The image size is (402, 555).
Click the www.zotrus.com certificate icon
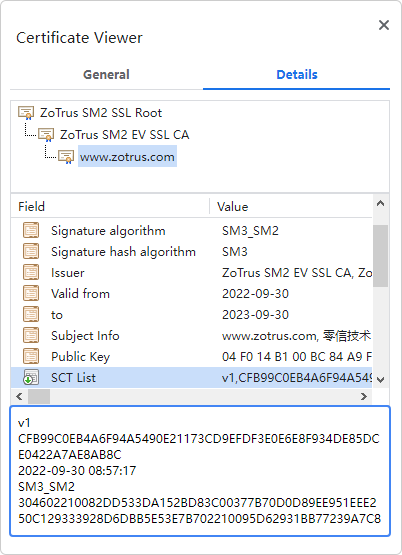click(66, 156)
